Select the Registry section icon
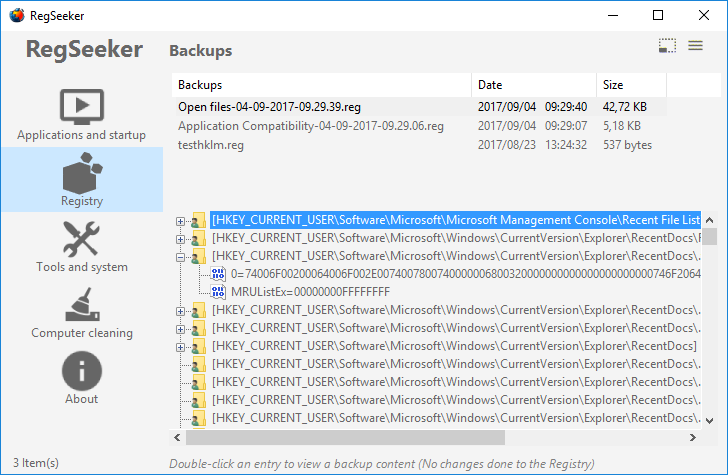The width and height of the screenshot is (728, 475). point(82,173)
